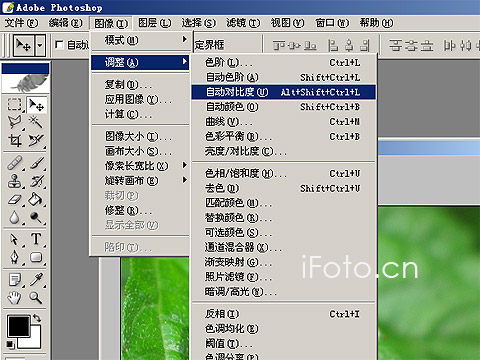Select the Zoom magnifier tool
The image size is (480, 360).
[x=36, y=297]
